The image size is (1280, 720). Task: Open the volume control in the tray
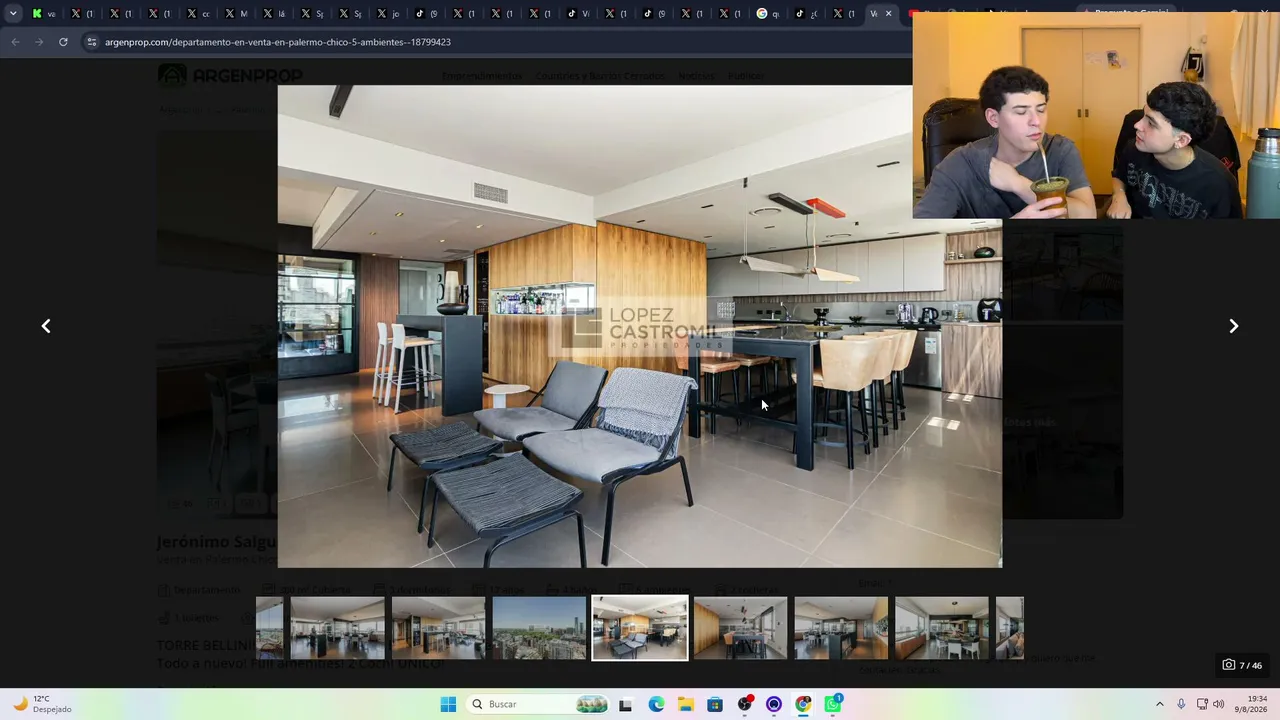[x=1218, y=704]
